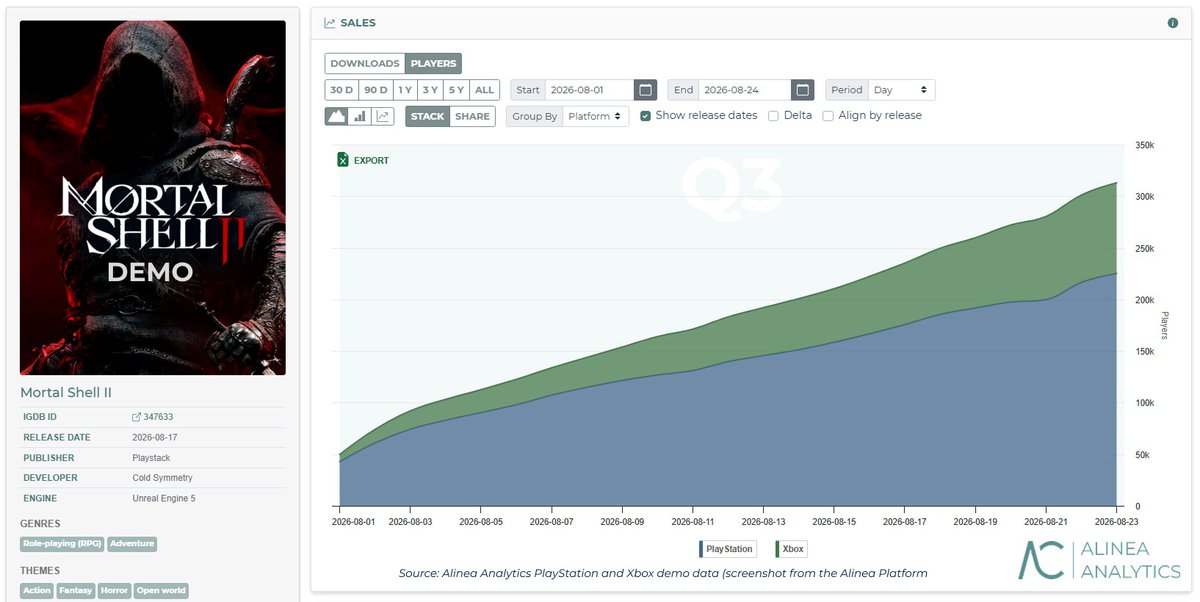This screenshot has width=1200, height=602.
Task: Open the Start date calendar picker
Action: [646, 90]
